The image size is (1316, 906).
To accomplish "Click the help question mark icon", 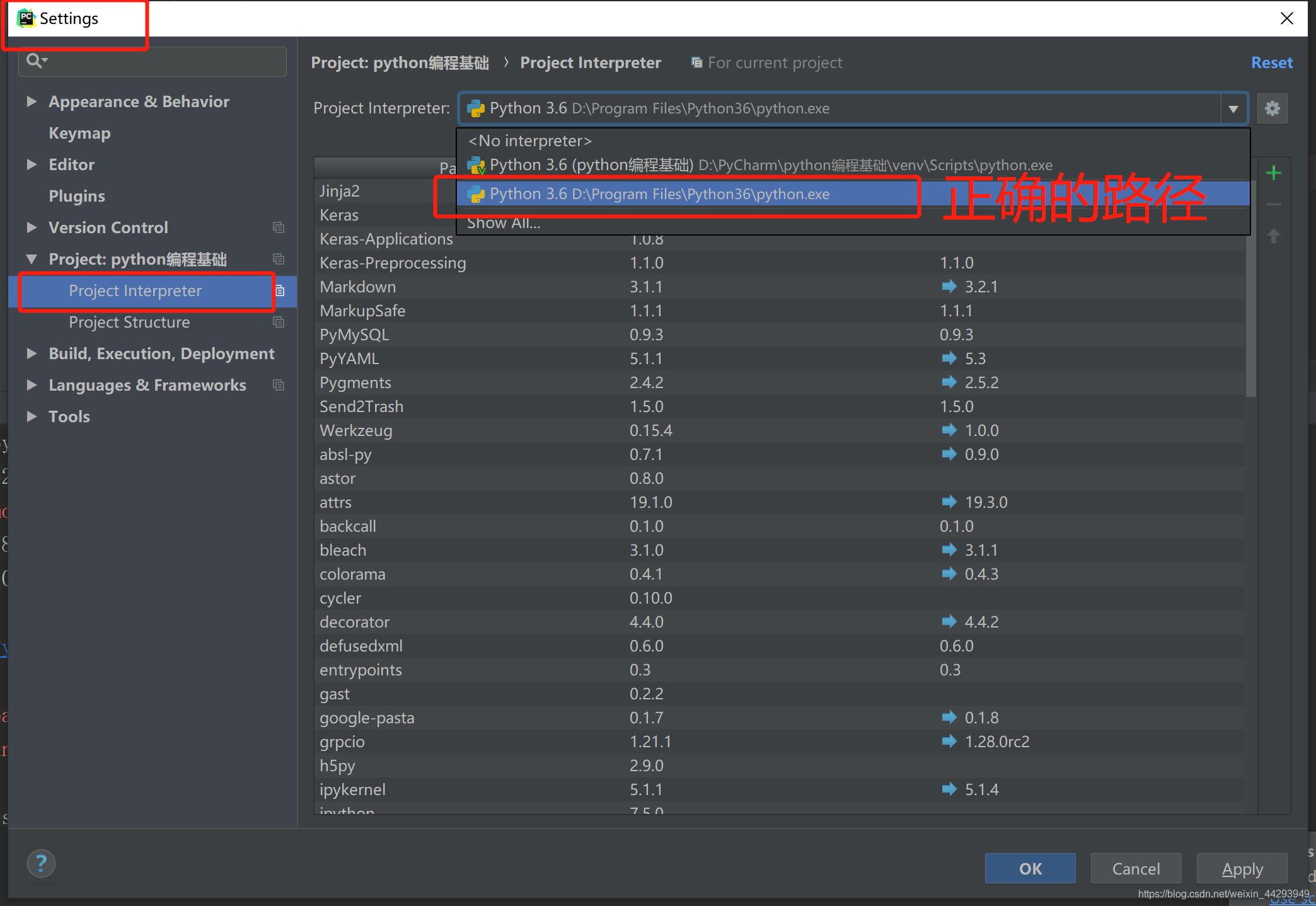I will pos(41,863).
